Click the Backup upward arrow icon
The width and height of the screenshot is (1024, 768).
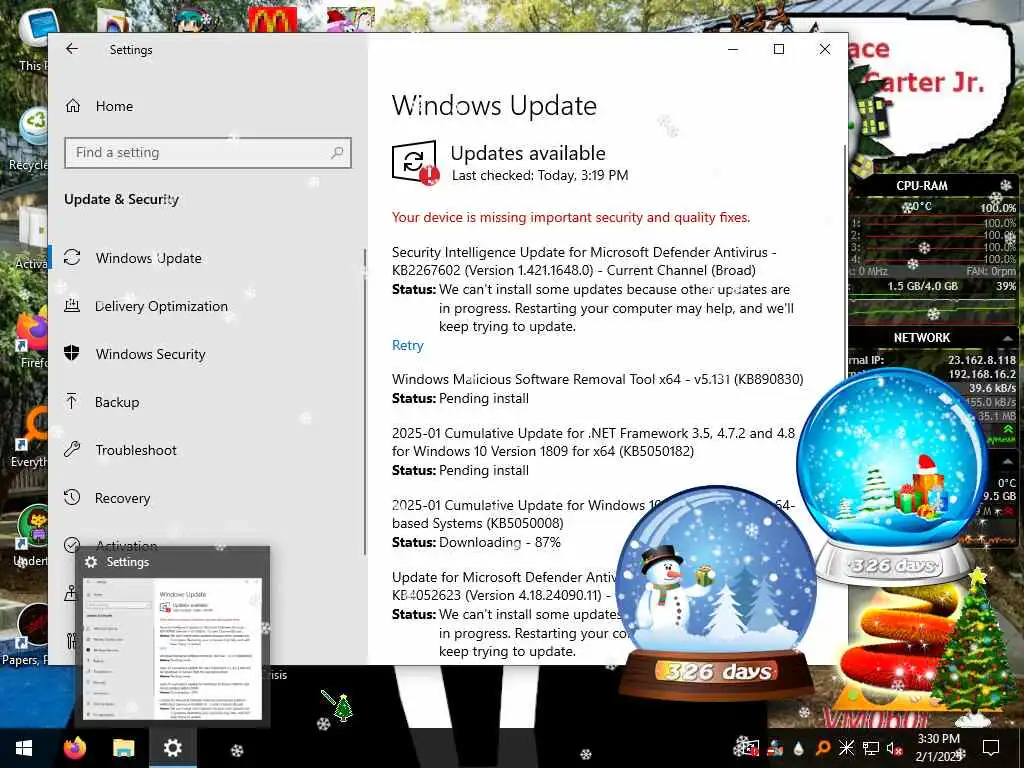[x=72, y=401]
